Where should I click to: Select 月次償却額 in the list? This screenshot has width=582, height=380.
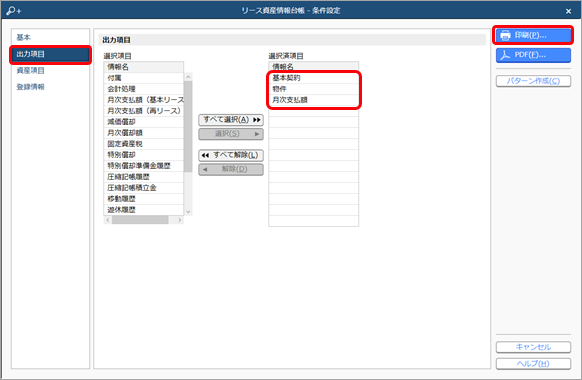click(144, 133)
